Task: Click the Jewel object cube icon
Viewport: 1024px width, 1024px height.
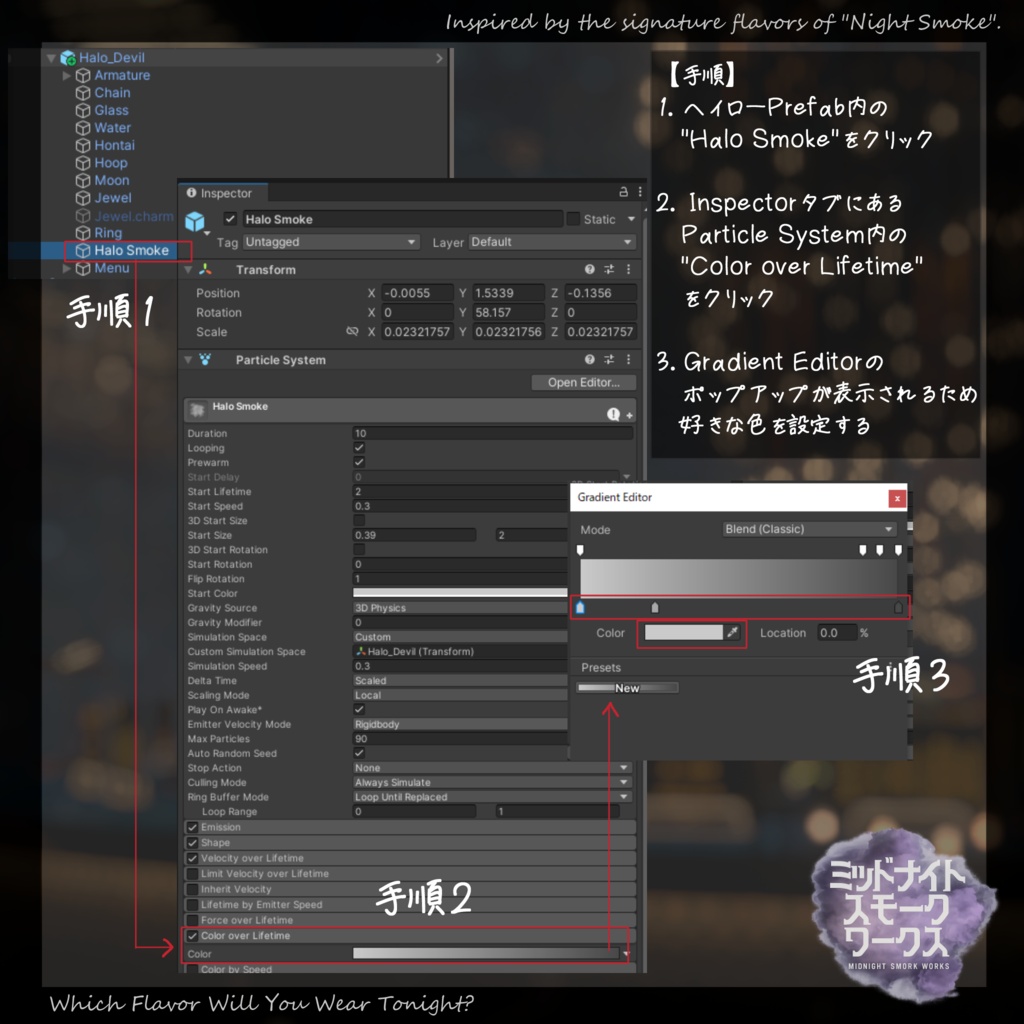Action: point(83,199)
